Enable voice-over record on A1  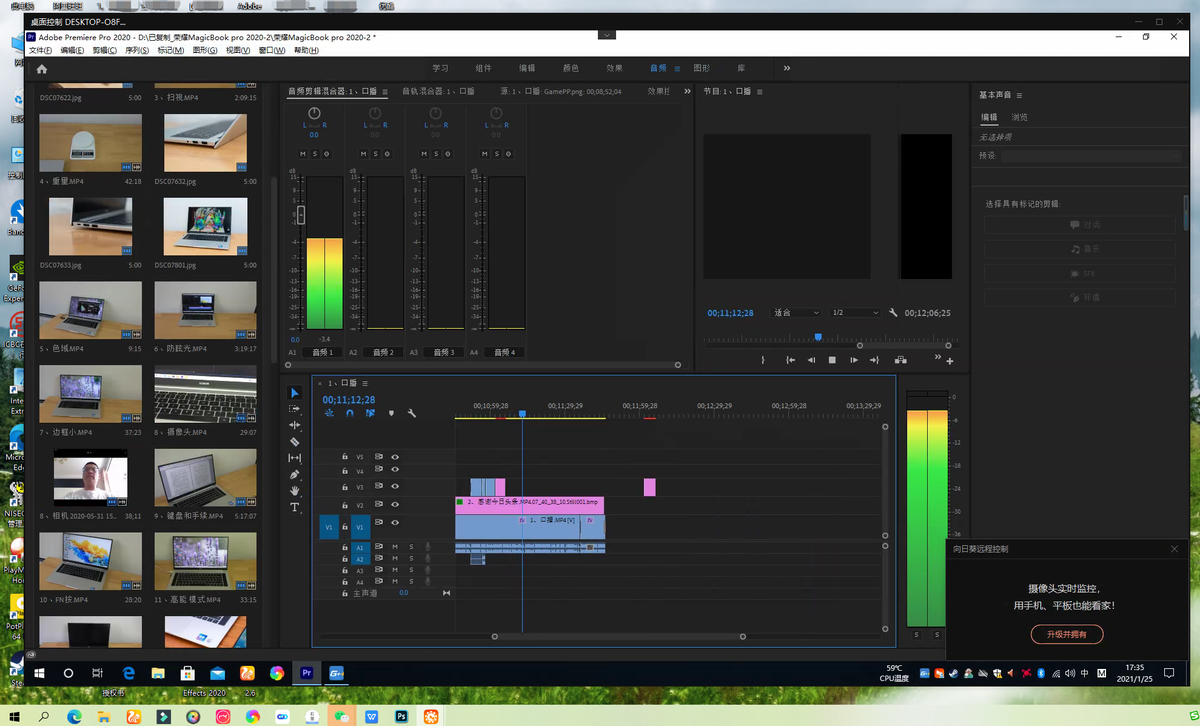pyautogui.click(x=428, y=547)
